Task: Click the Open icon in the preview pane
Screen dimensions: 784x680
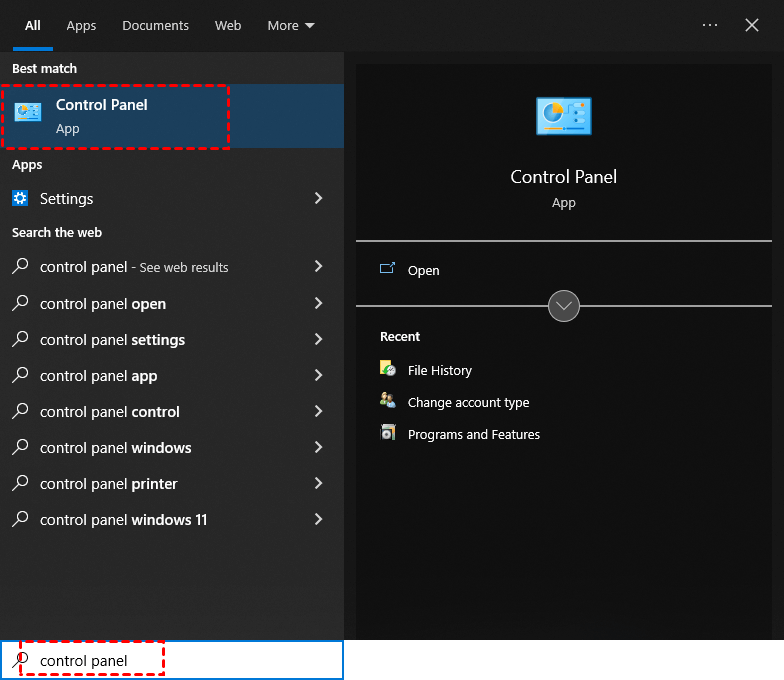Action: pos(387,269)
